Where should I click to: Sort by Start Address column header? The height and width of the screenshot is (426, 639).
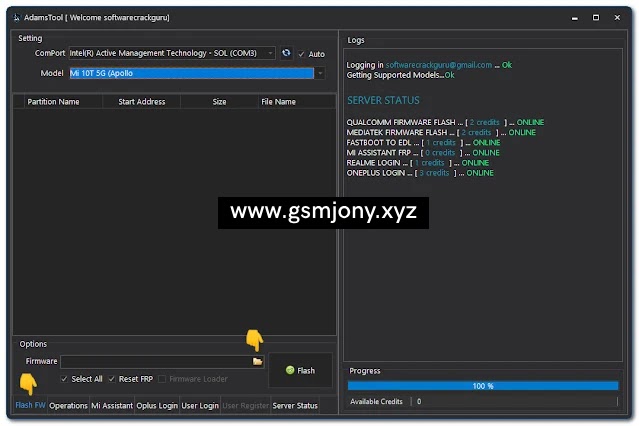coord(142,102)
